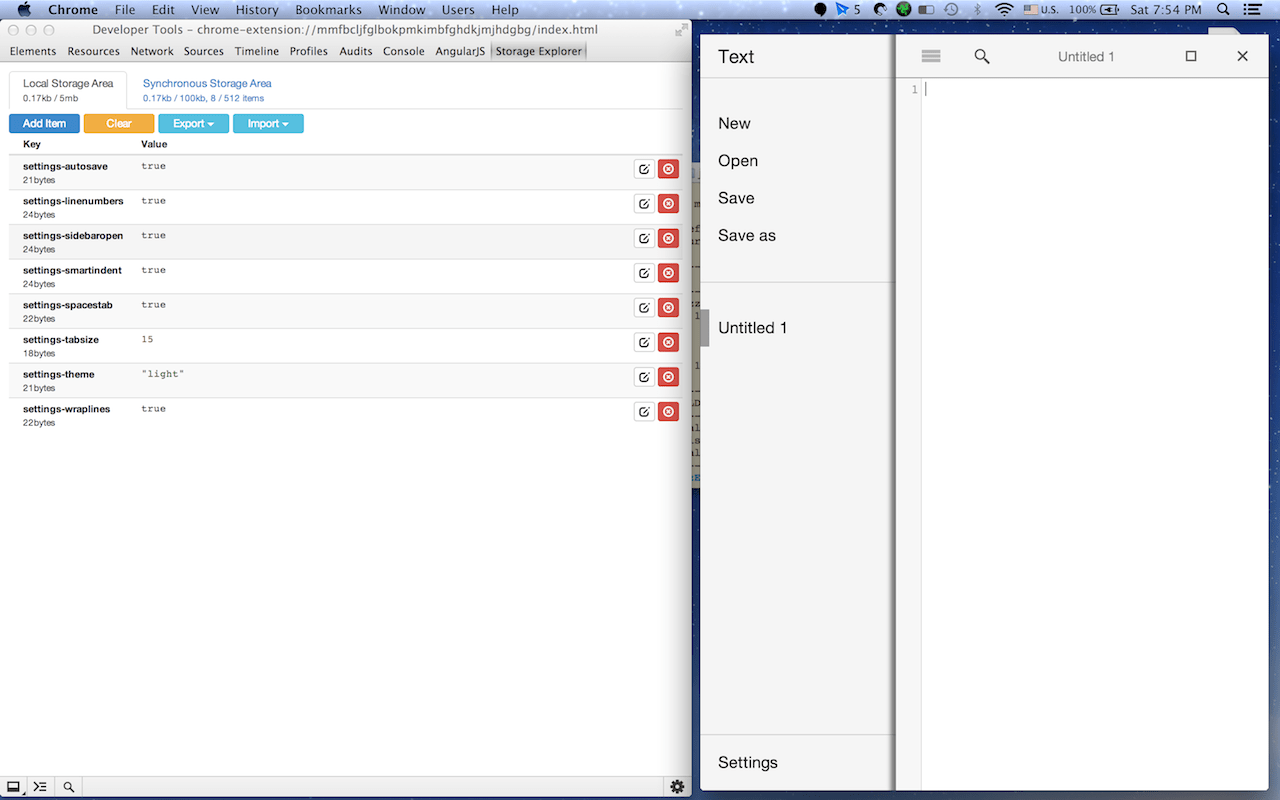Select the Synchronous Storage Area tab

pos(206,83)
